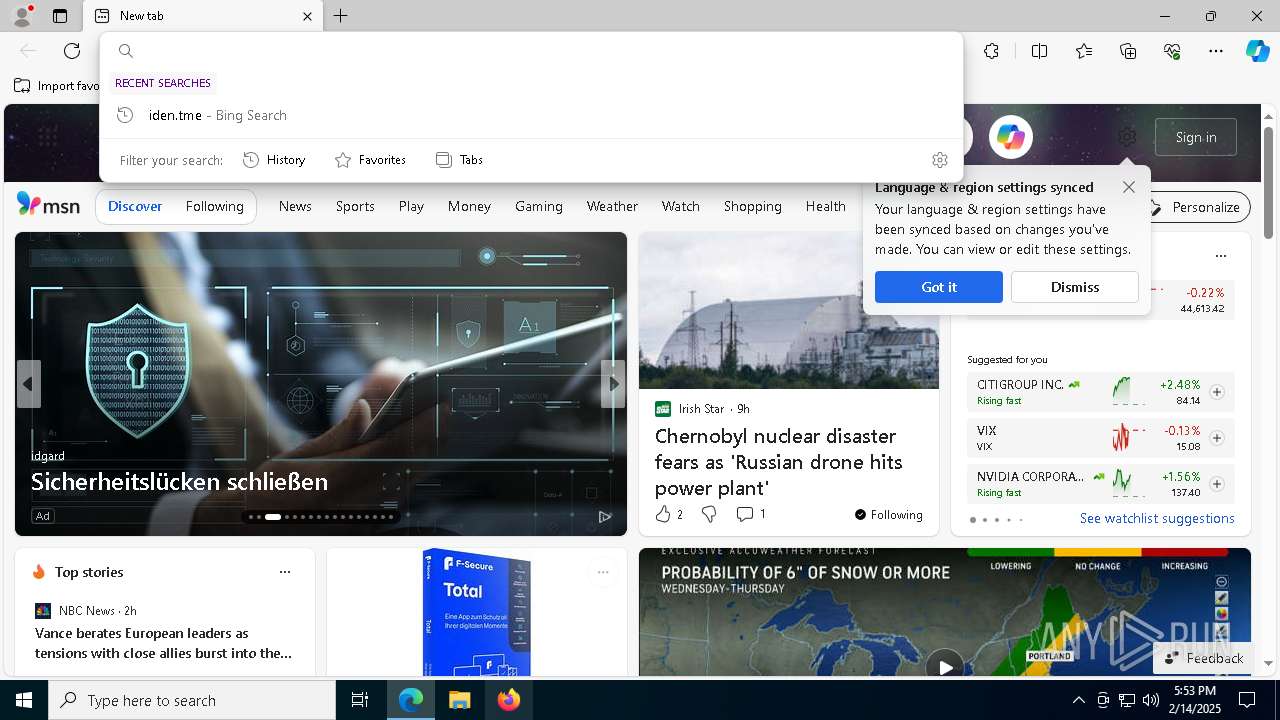1280x720 pixels.
Task: Filter search by Favorites
Action: pos(370,160)
